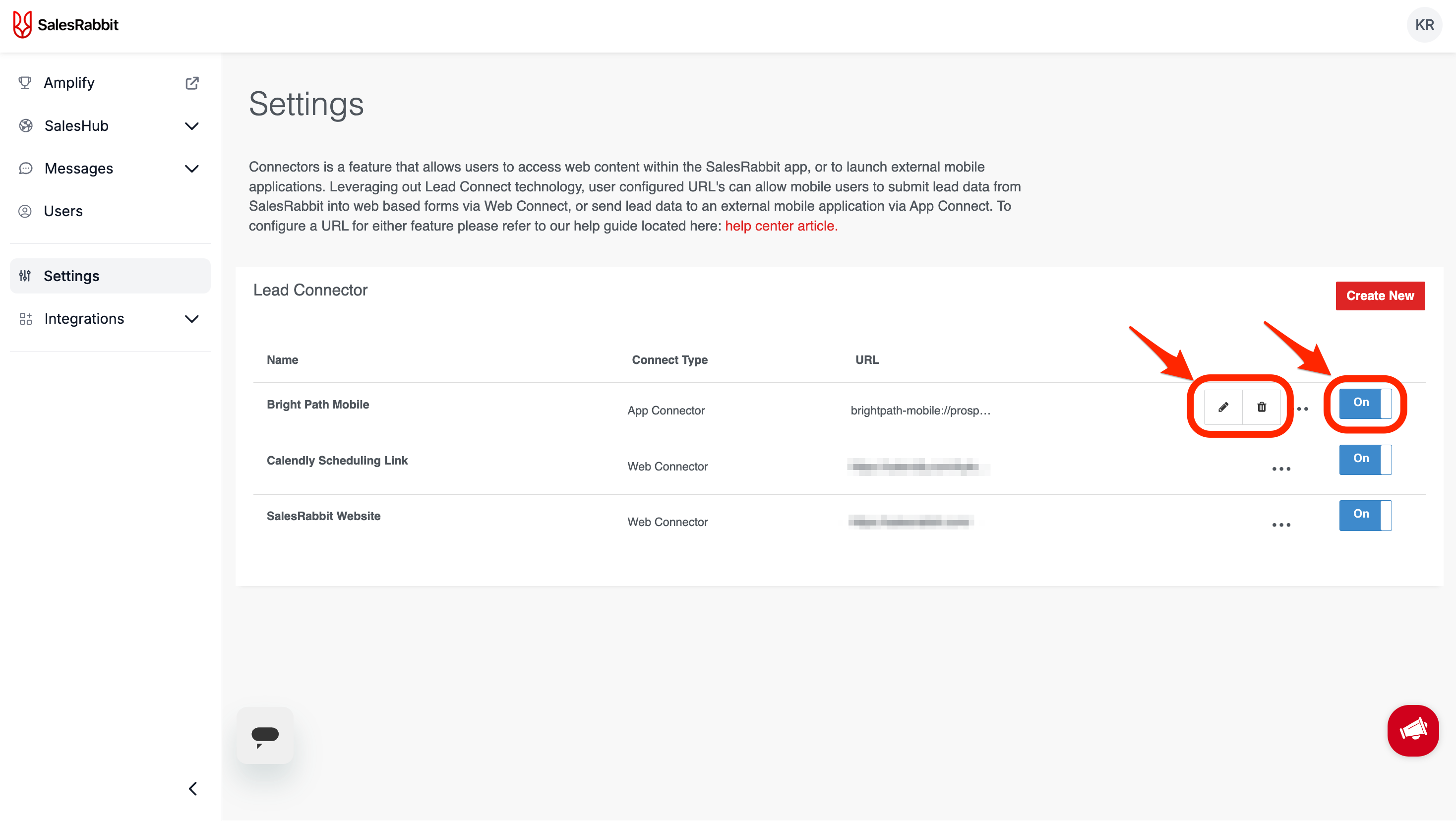The height and width of the screenshot is (821, 1456).
Task: Toggle the Calendly Scheduling Link On switch
Action: pos(1365,459)
